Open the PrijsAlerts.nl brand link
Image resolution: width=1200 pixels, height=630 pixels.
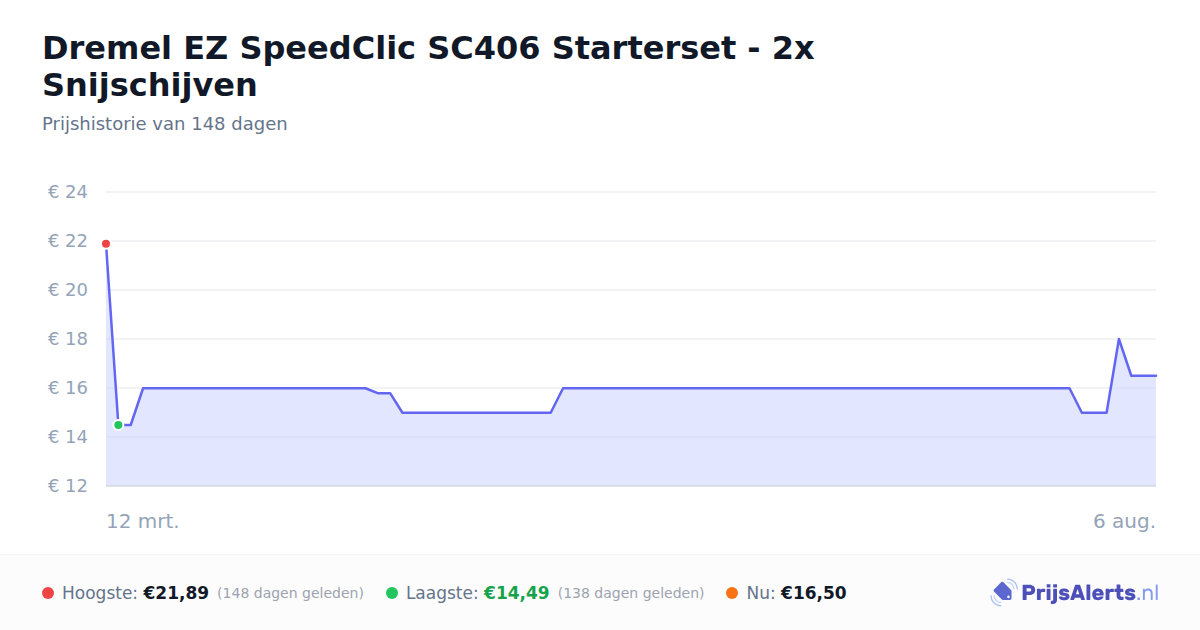tap(1075, 593)
